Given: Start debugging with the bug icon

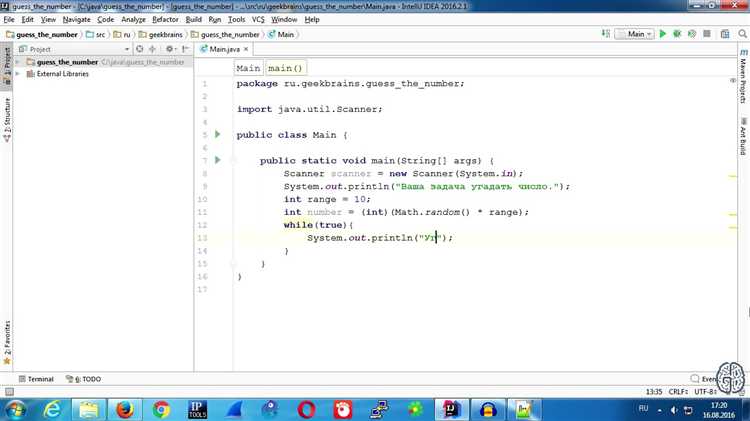Looking at the screenshot, I should pyautogui.click(x=677, y=34).
